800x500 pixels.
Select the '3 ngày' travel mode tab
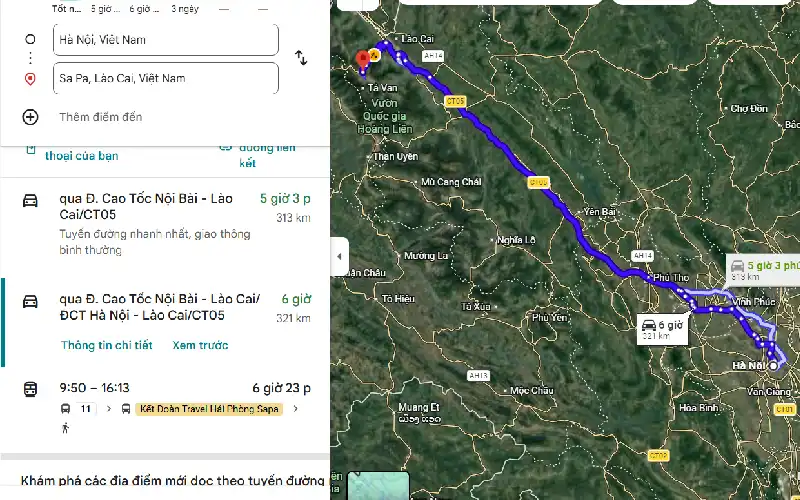pos(185,9)
